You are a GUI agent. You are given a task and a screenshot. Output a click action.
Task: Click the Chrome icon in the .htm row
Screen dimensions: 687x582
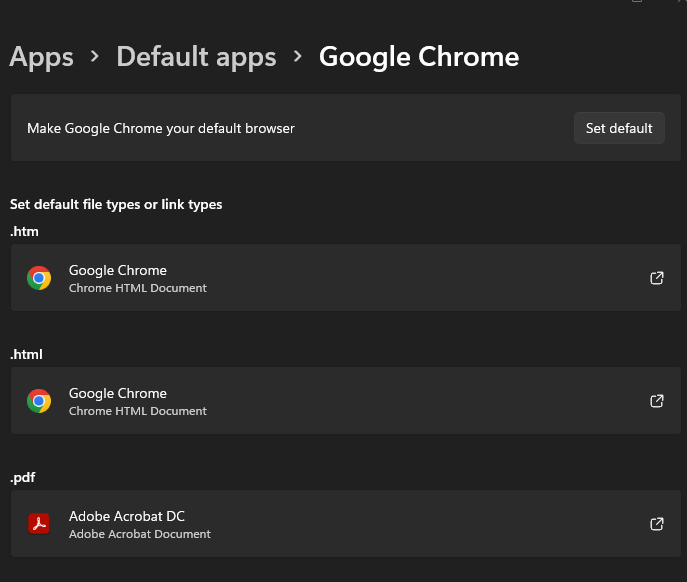[39, 278]
